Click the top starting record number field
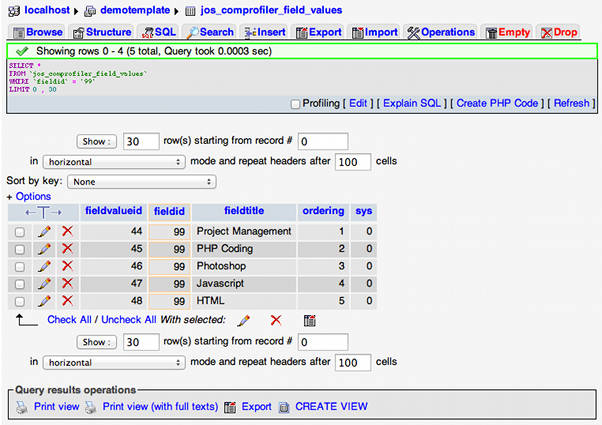This screenshot has width=602, height=425. pos(322,141)
